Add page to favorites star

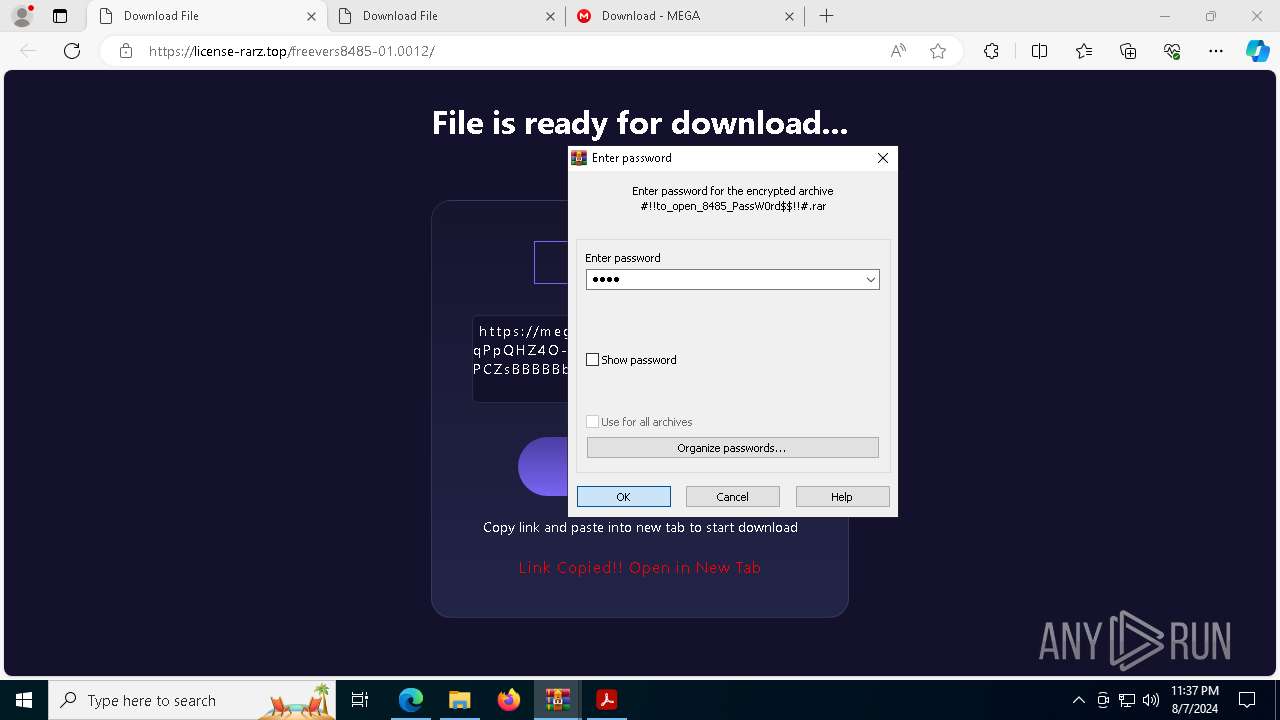(x=938, y=51)
